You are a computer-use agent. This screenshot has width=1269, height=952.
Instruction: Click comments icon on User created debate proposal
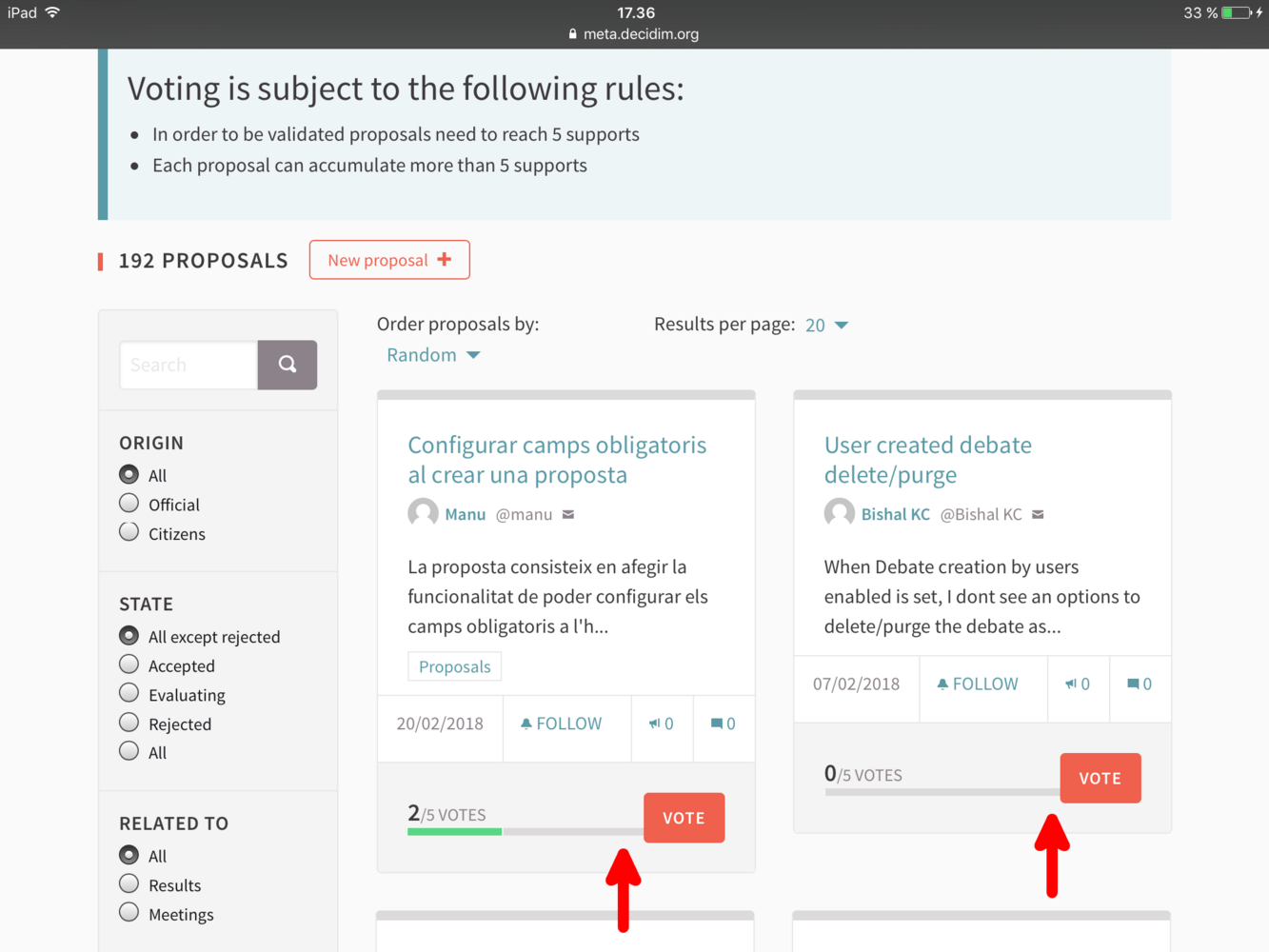point(1133,684)
